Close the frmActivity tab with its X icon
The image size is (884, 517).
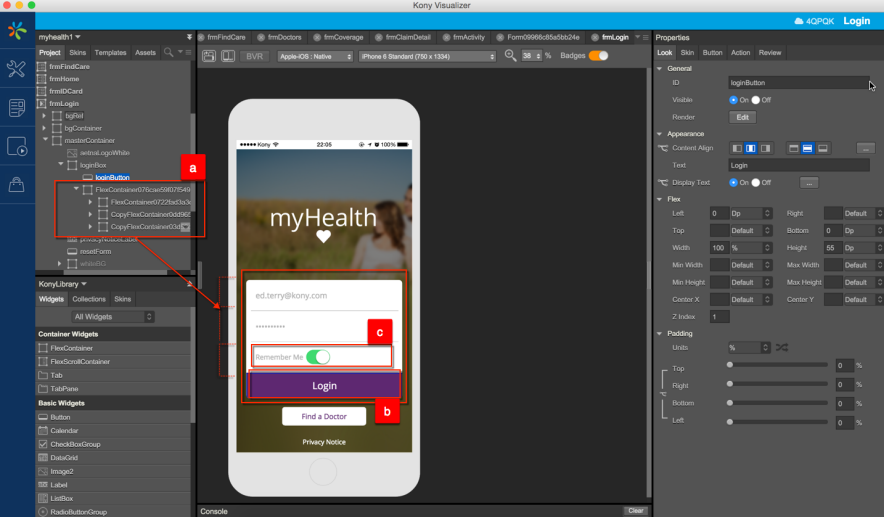click(447, 37)
